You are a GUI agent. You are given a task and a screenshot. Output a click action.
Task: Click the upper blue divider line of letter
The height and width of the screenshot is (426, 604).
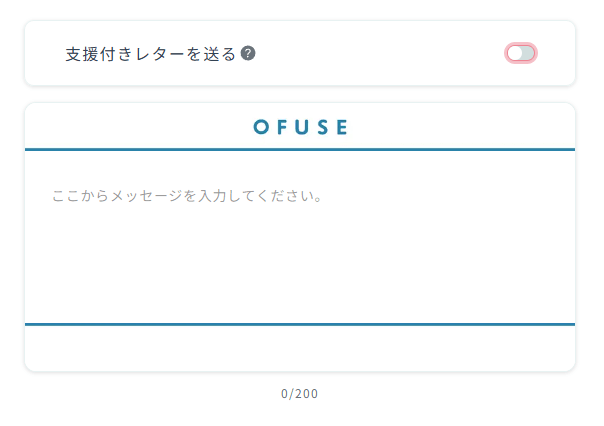(300, 149)
